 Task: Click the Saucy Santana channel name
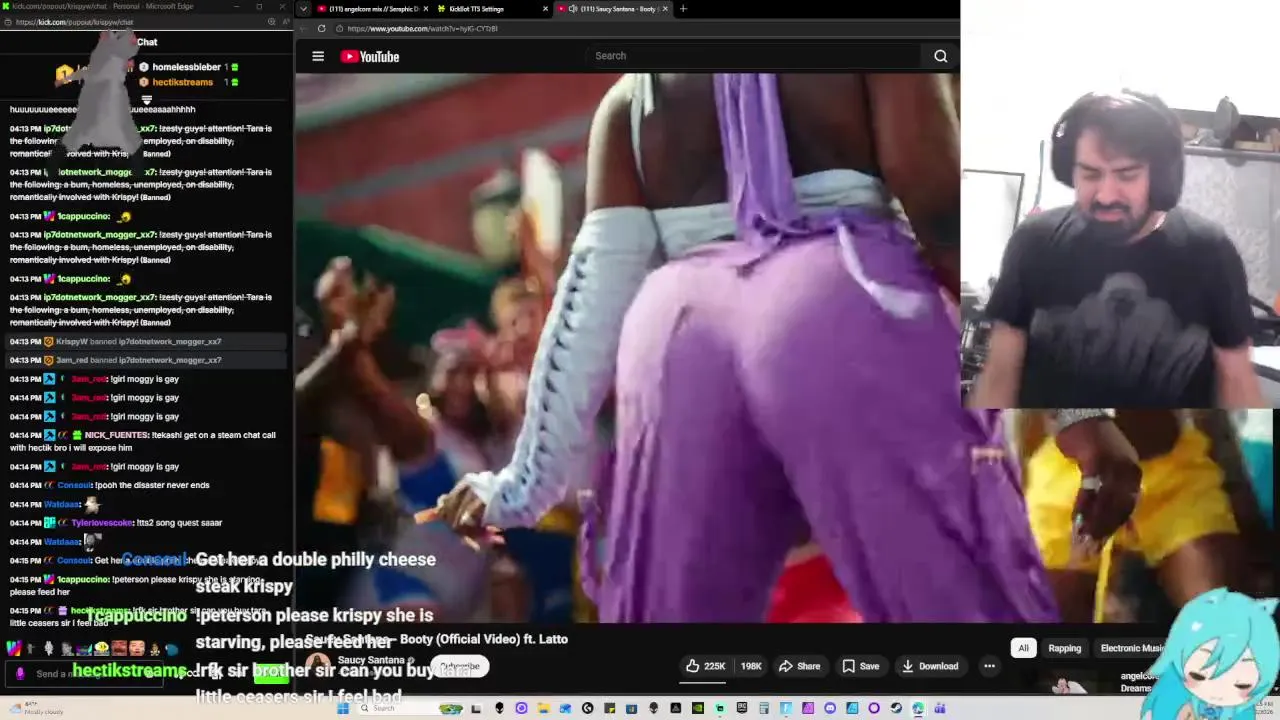tap(374, 660)
